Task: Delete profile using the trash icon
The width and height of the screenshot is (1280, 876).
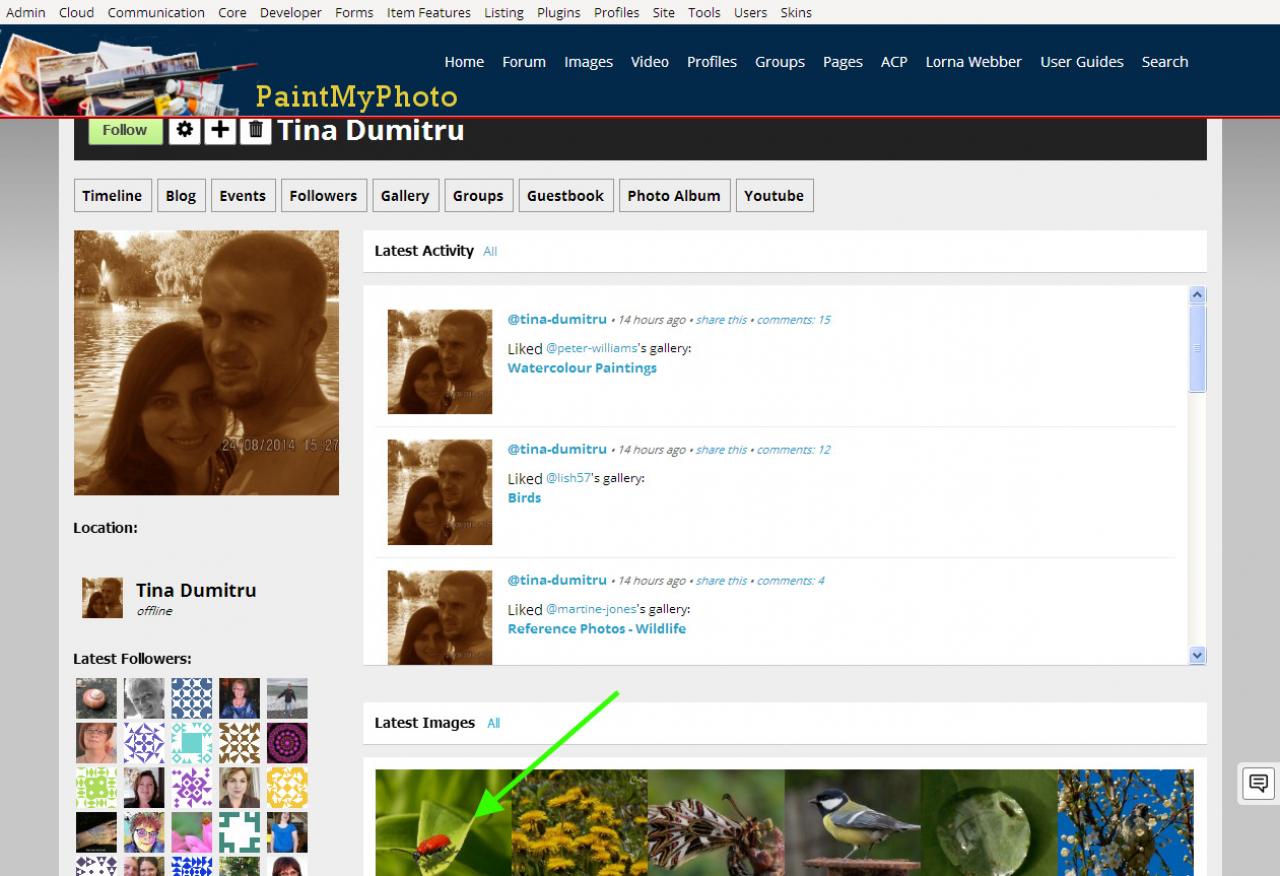Action: (x=256, y=130)
